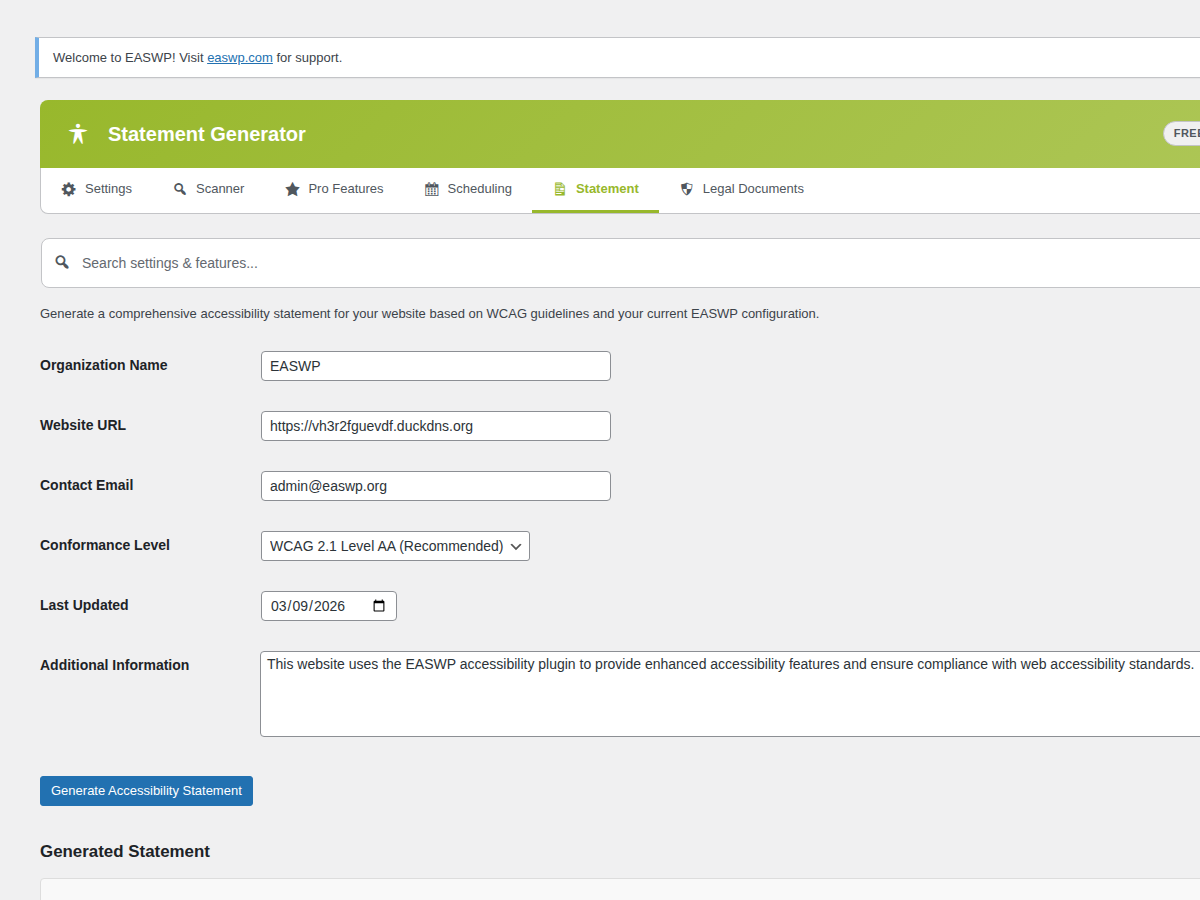
Task: Click the Website URL input field
Action: (435, 426)
